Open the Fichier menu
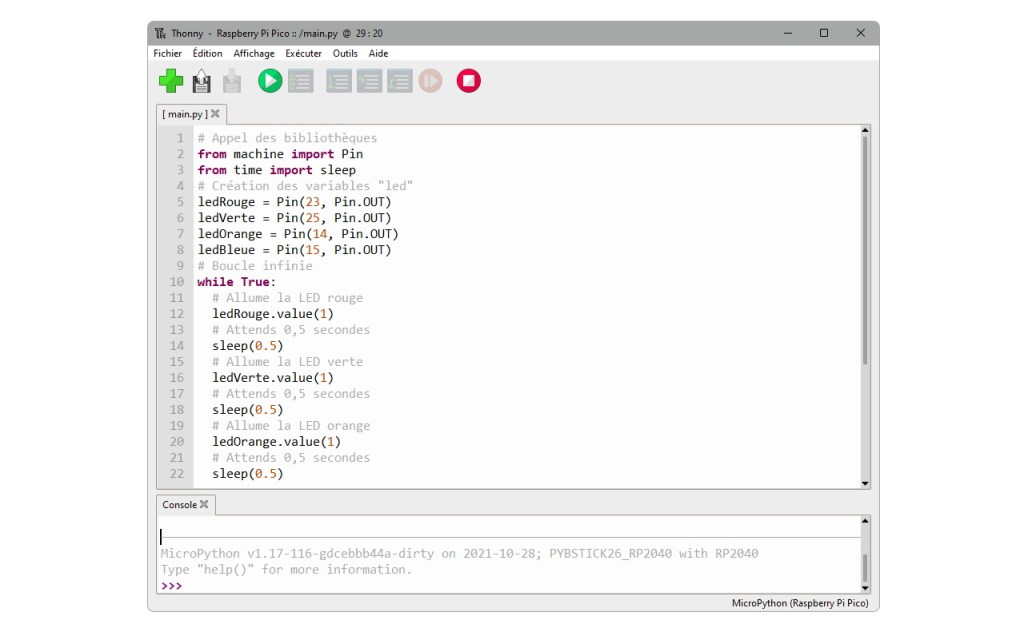Screen dimensions: 1024x624 (168, 53)
